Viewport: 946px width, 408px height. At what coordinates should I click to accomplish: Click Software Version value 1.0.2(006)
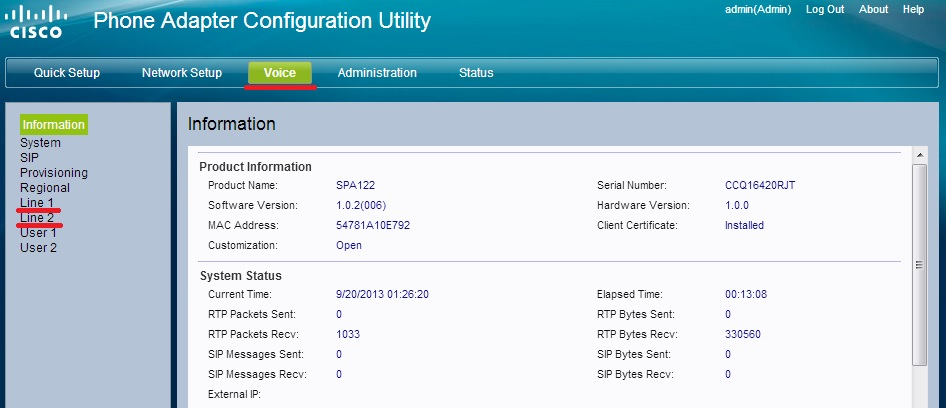tap(361, 205)
